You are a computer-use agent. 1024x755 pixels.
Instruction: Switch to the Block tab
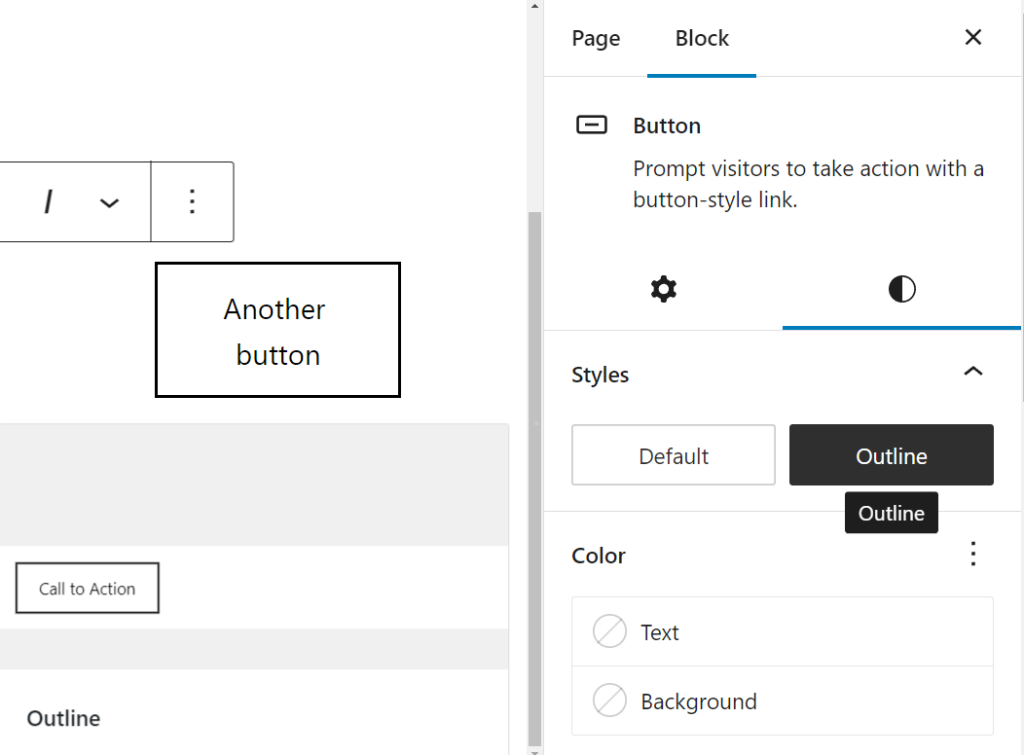click(701, 38)
